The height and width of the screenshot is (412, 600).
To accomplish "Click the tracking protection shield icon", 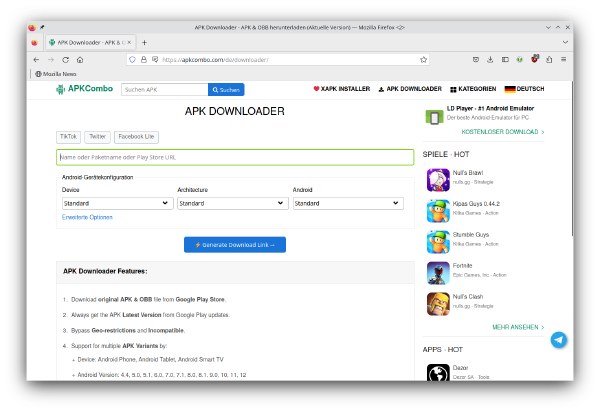I will coord(132,60).
